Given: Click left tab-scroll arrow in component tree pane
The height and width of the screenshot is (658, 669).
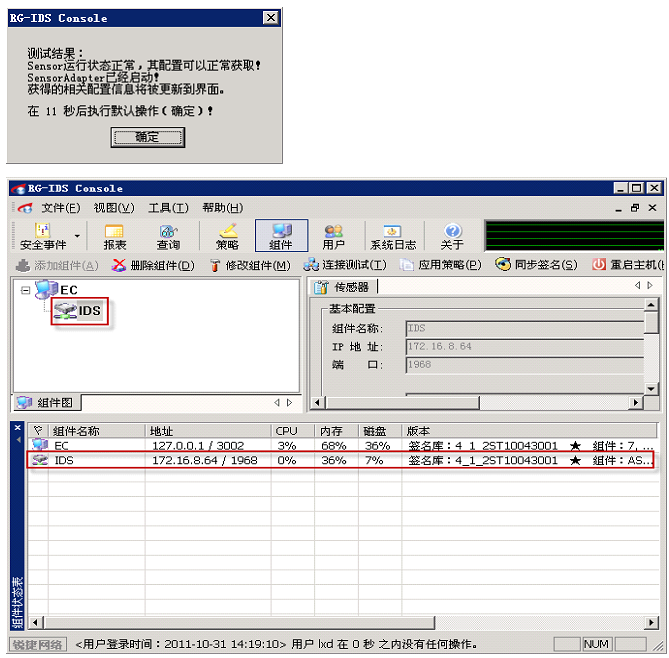Looking at the screenshot, I should click(x=277, y=402).
